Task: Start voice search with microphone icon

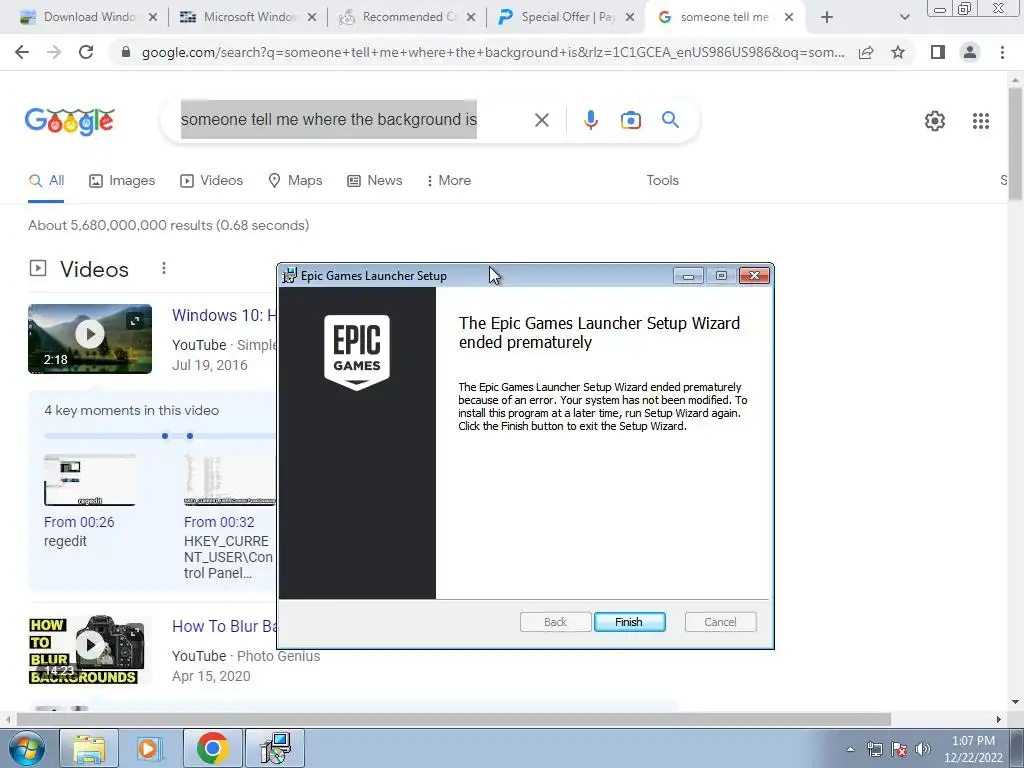Action: (x=590, y=120)
